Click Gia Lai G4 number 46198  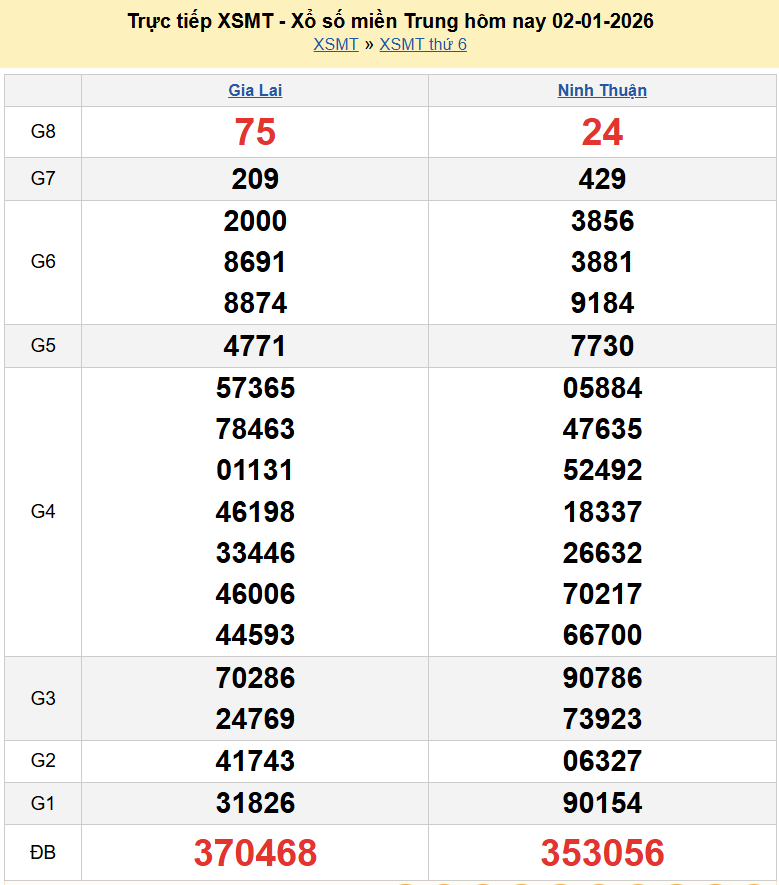(255, 512)
